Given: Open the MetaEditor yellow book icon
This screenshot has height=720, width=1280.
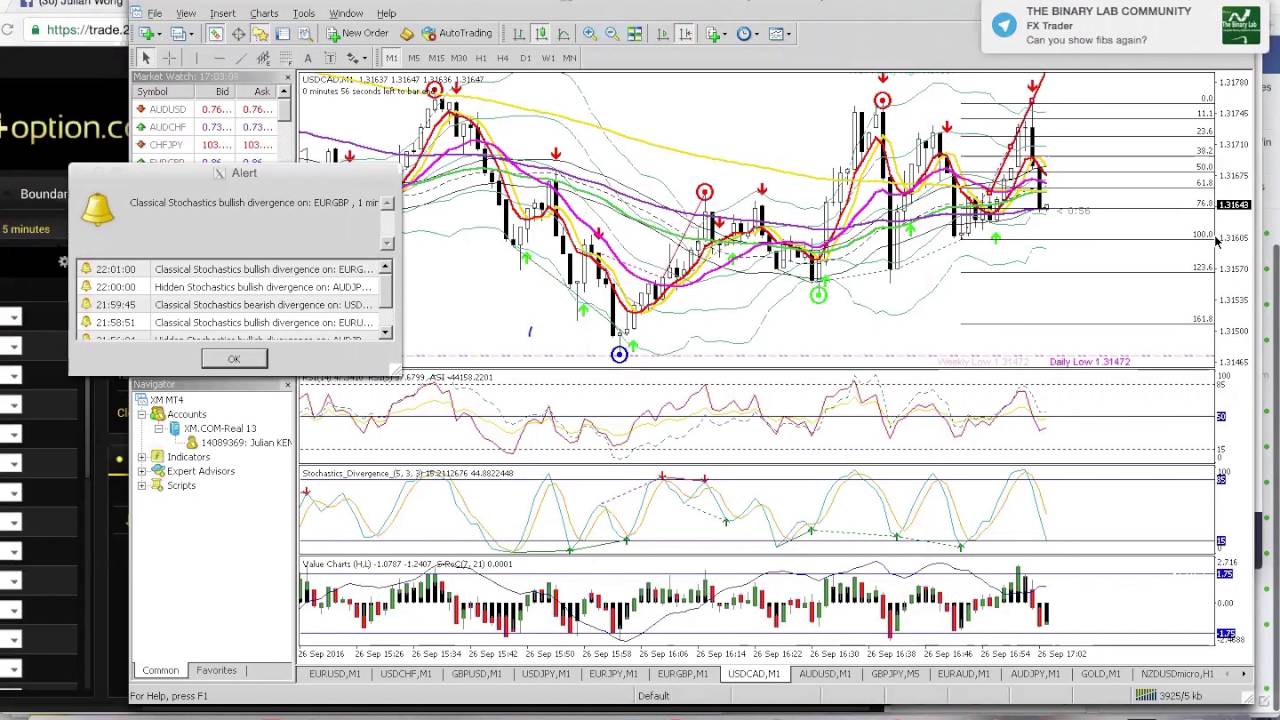Looking at the screenshot, I should click(407, 34).
